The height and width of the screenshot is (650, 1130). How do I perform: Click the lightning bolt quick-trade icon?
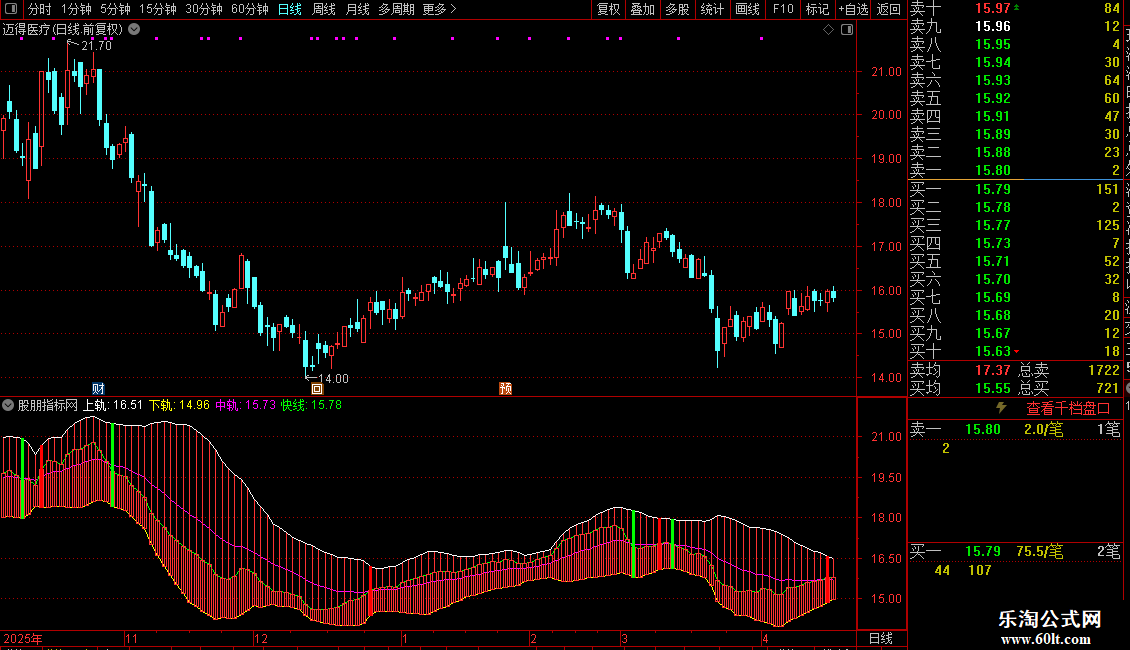point(1001,408)
